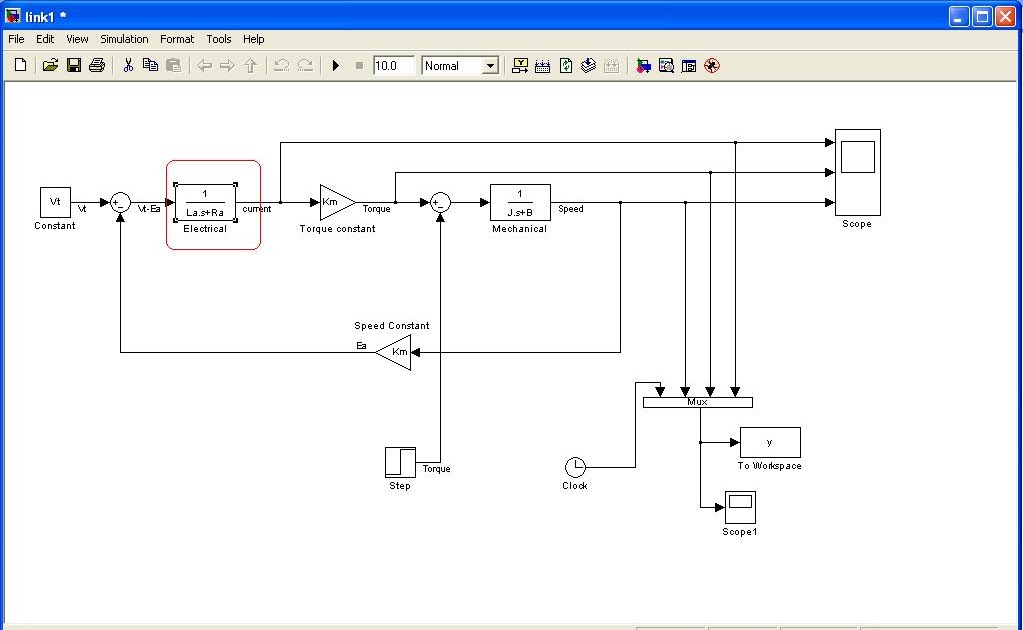Open the Format menu

177,39
